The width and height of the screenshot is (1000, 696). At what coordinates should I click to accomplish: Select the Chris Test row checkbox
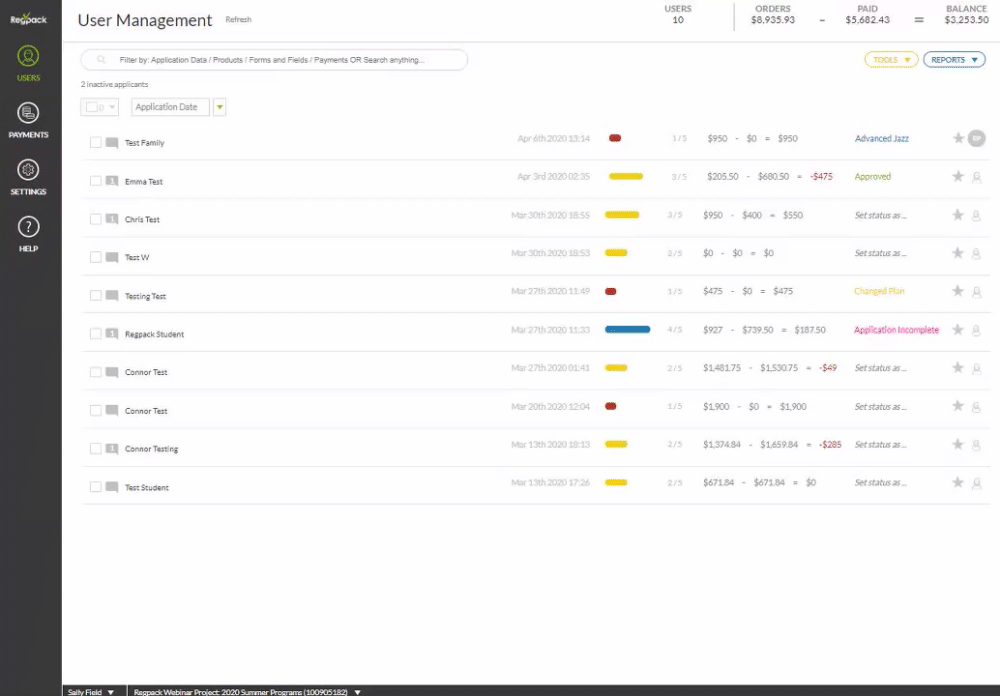click(96, 219)
